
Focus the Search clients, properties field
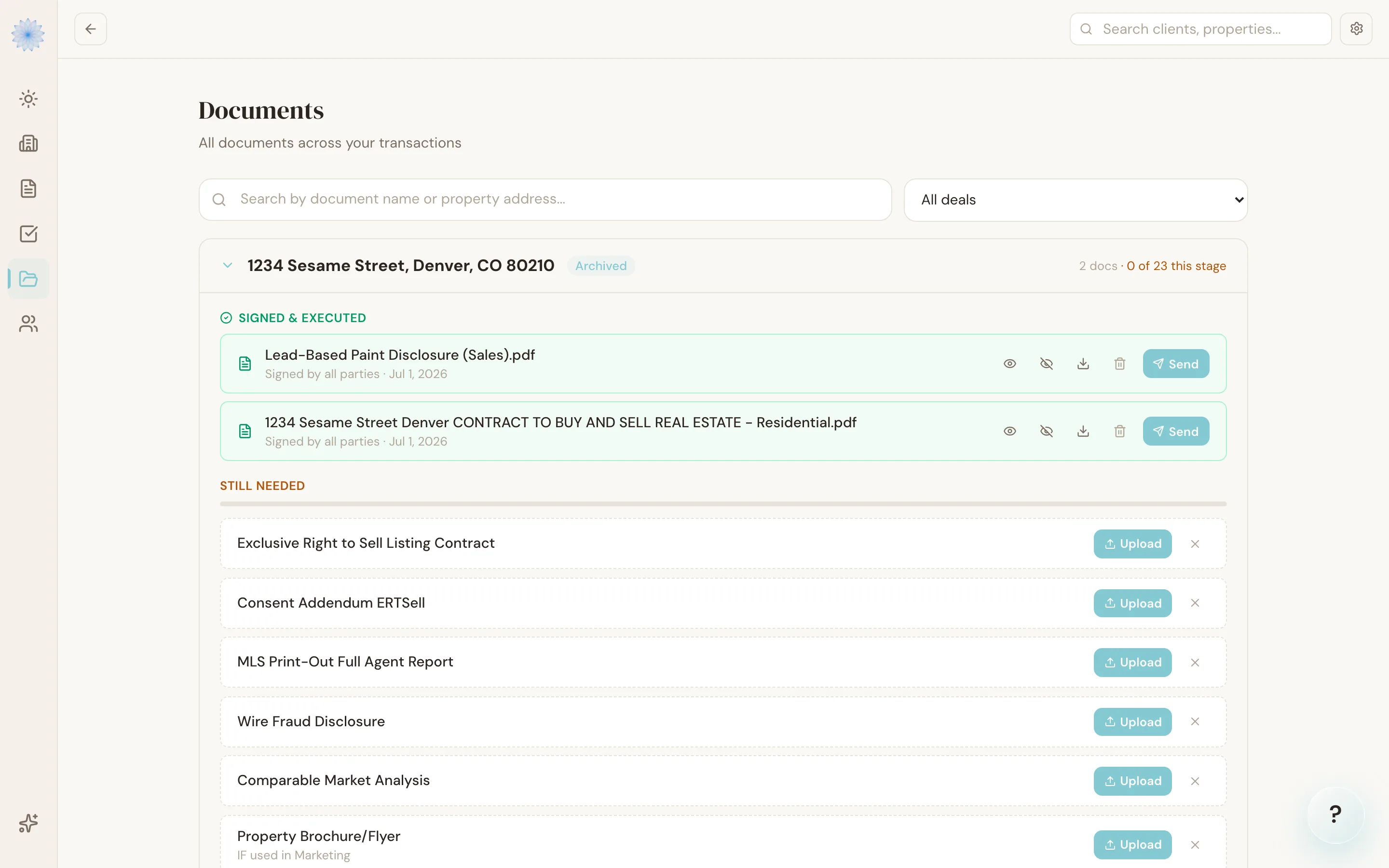click(1200, 29)
